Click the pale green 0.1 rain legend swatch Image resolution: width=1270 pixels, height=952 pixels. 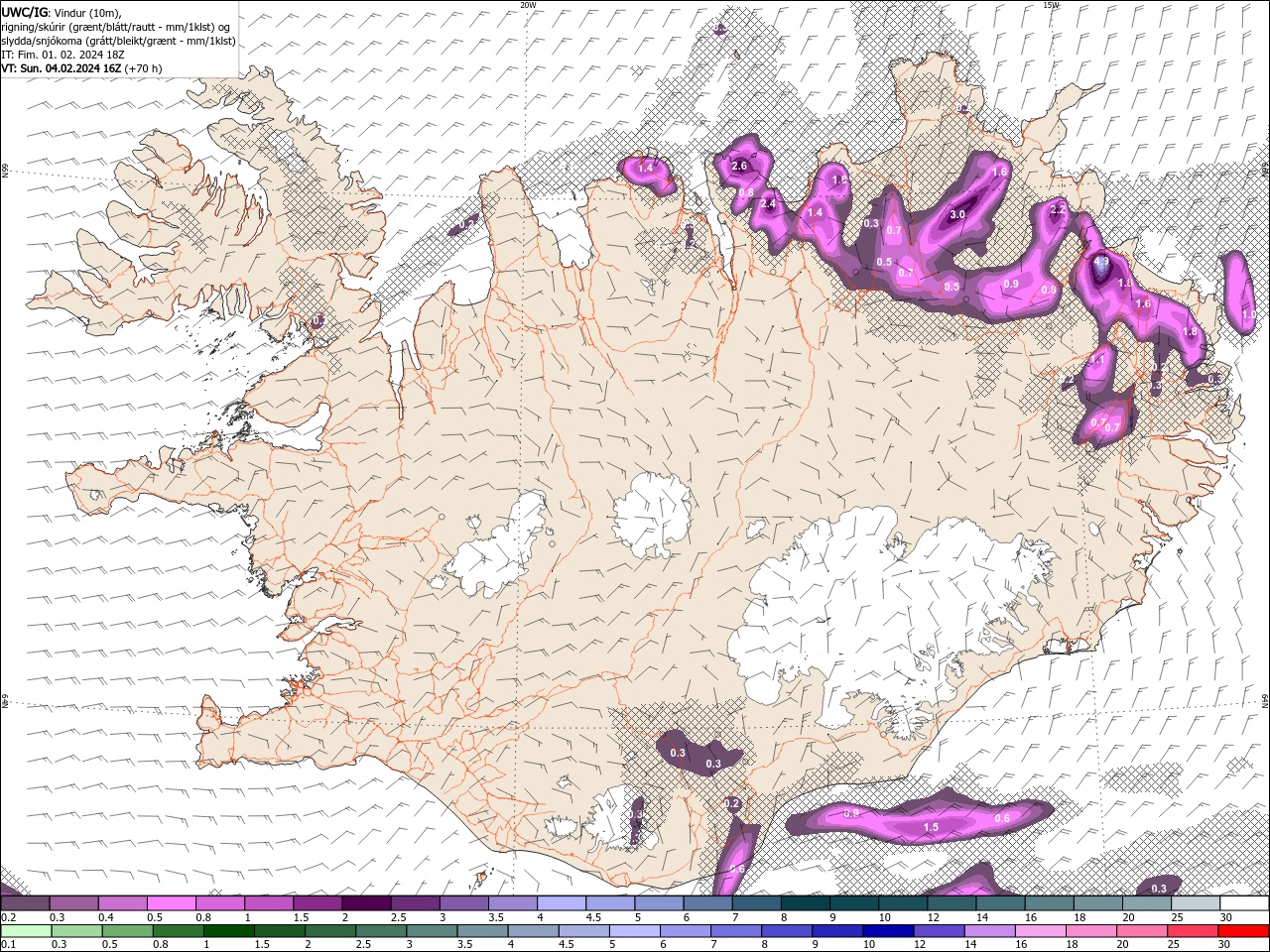coord(27,931)
